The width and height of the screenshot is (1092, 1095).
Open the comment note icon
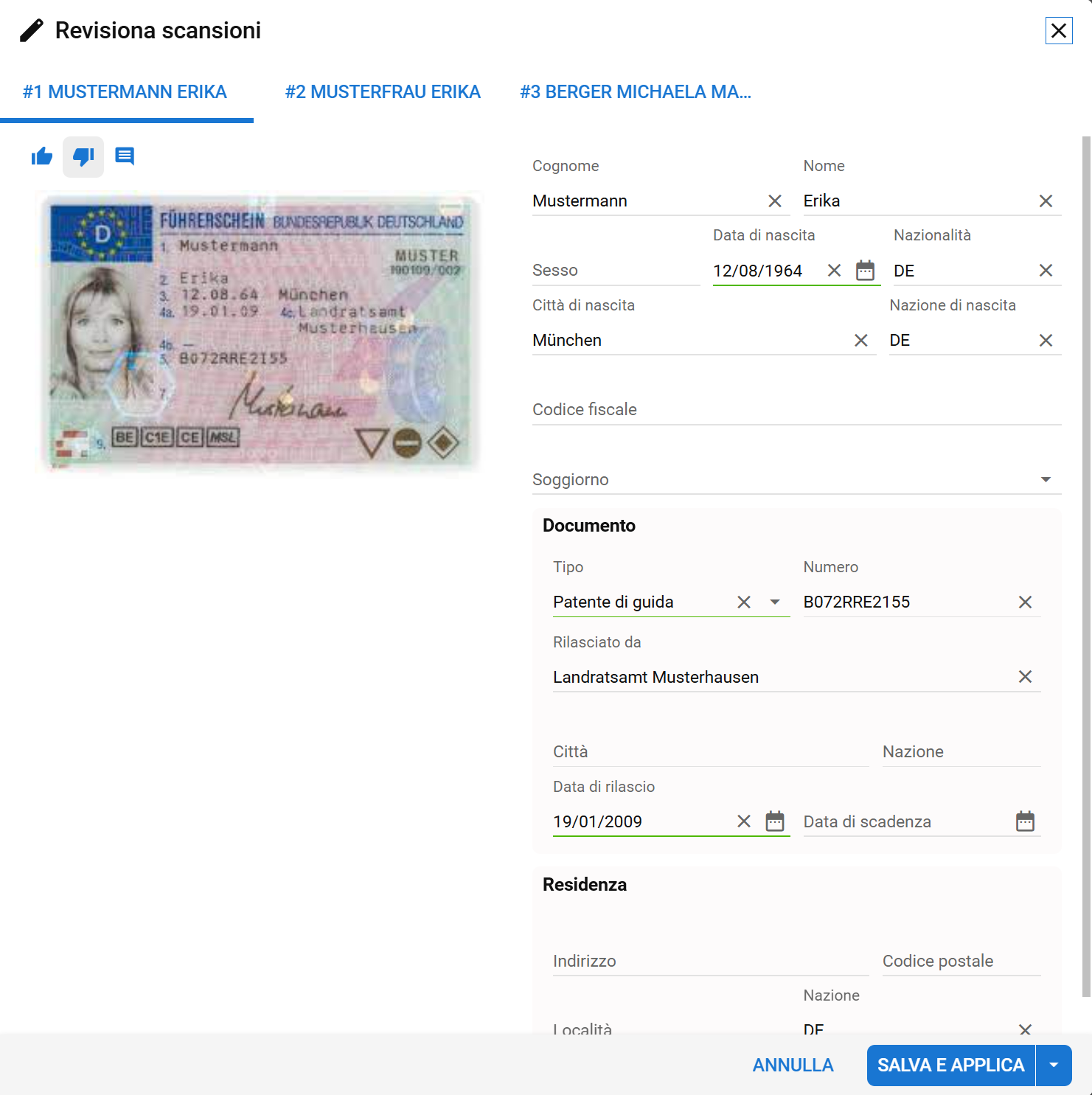125,156
